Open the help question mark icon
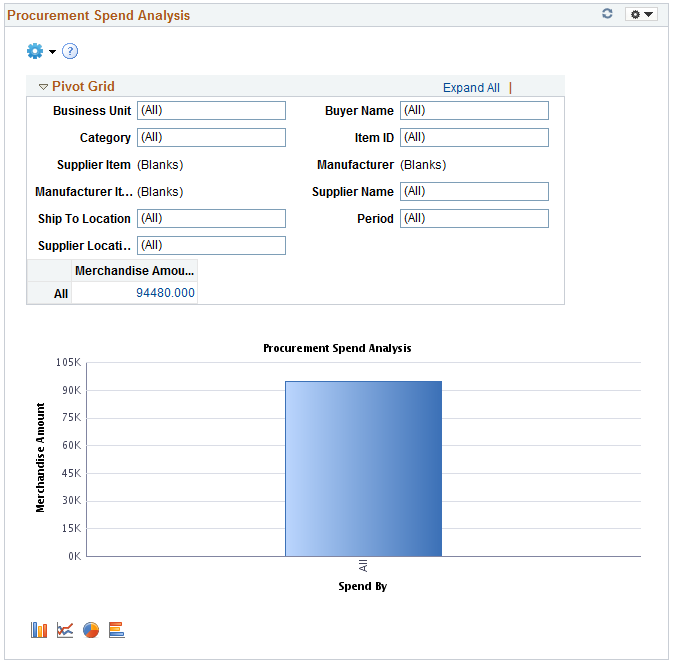Image resolution: width=677 pixels, height=663 pixels. point(70,51)
